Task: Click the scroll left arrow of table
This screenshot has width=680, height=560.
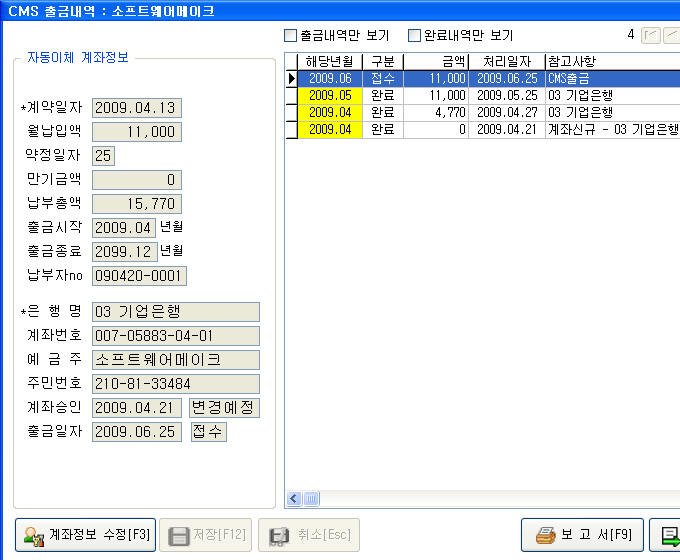Action: (x=294, y=499)
